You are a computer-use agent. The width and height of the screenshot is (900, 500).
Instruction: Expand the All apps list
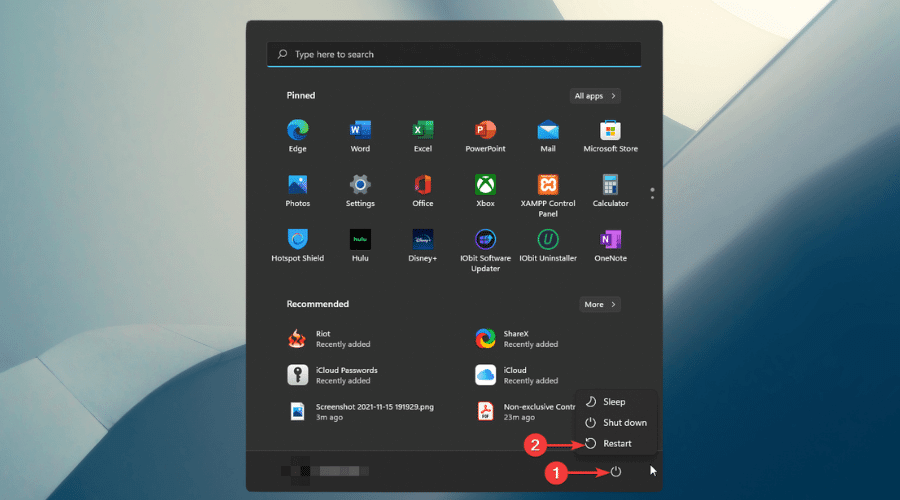[595, 96]
